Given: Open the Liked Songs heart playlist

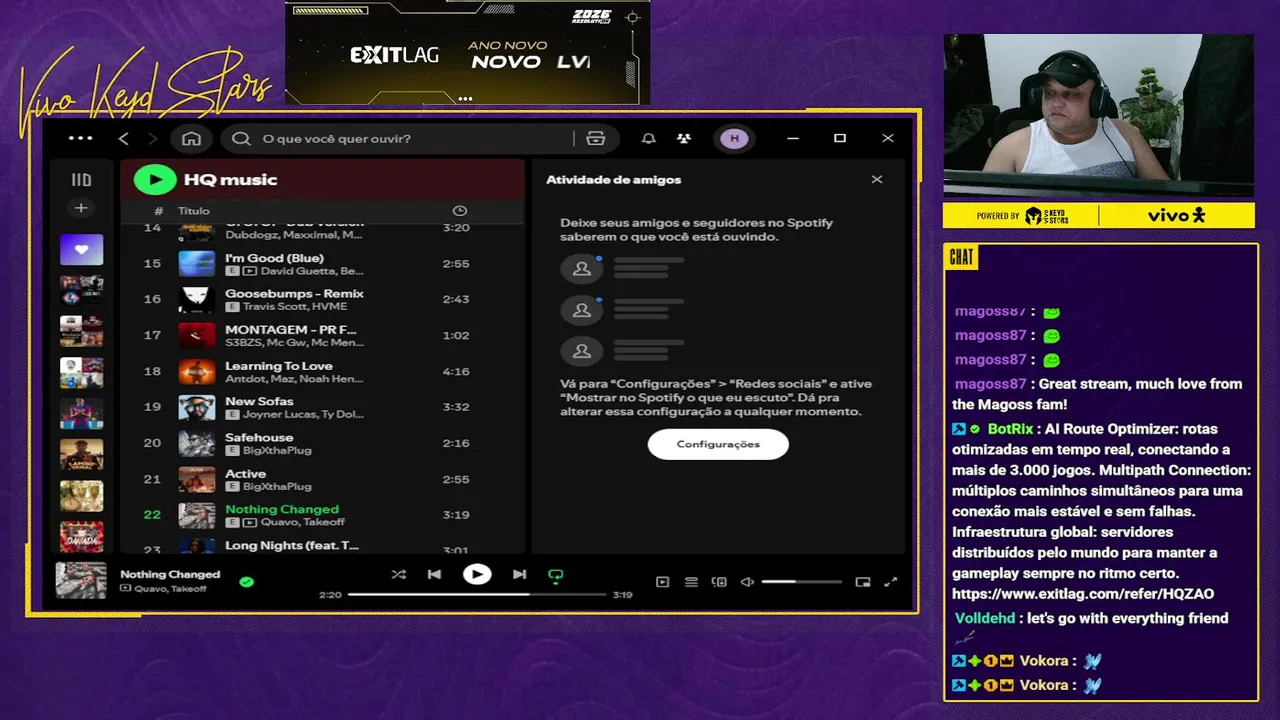Looking at the screenshot, I should [x=81, y=249].
